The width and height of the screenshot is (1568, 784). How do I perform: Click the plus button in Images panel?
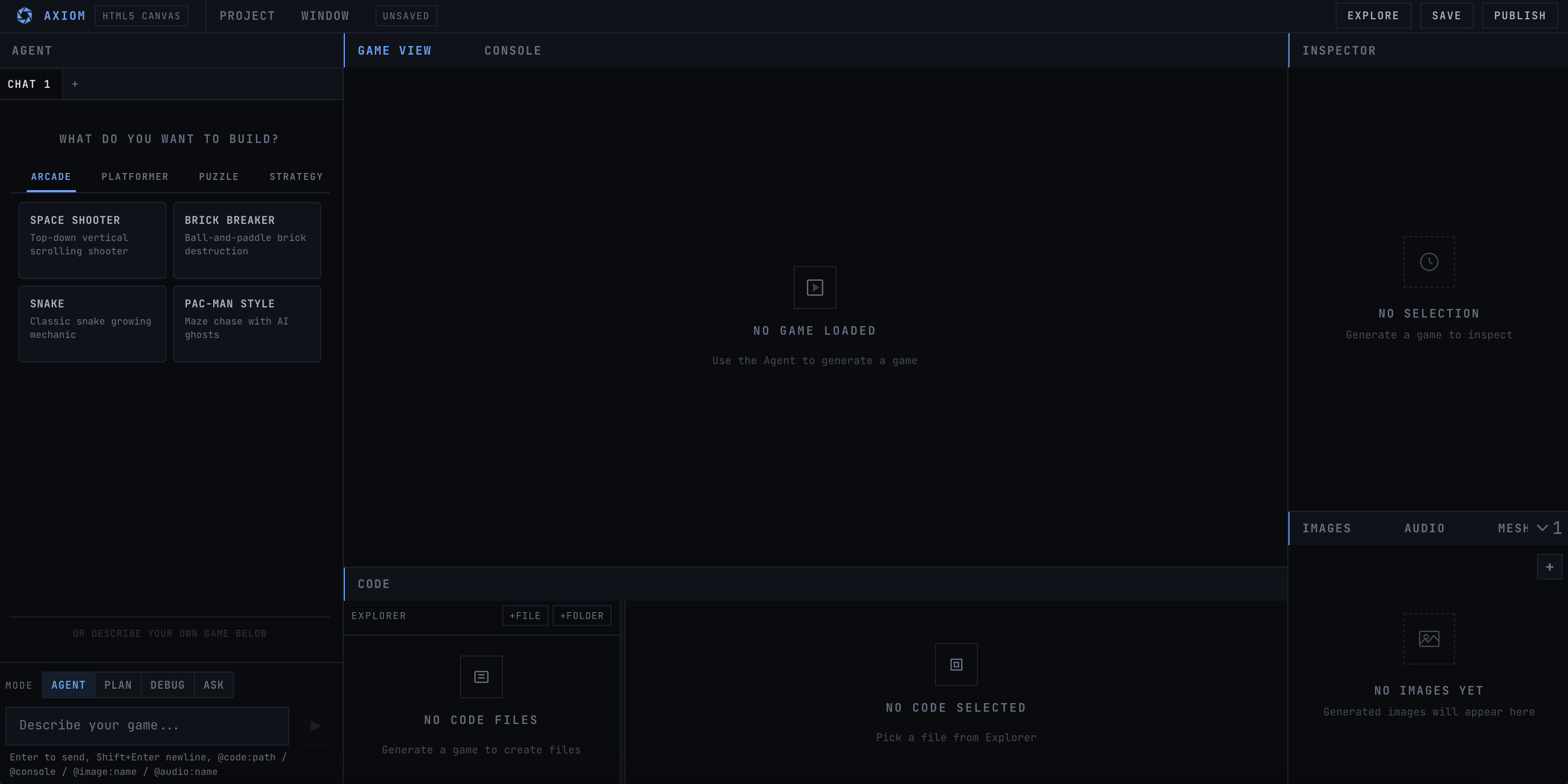pos(1549,567)
